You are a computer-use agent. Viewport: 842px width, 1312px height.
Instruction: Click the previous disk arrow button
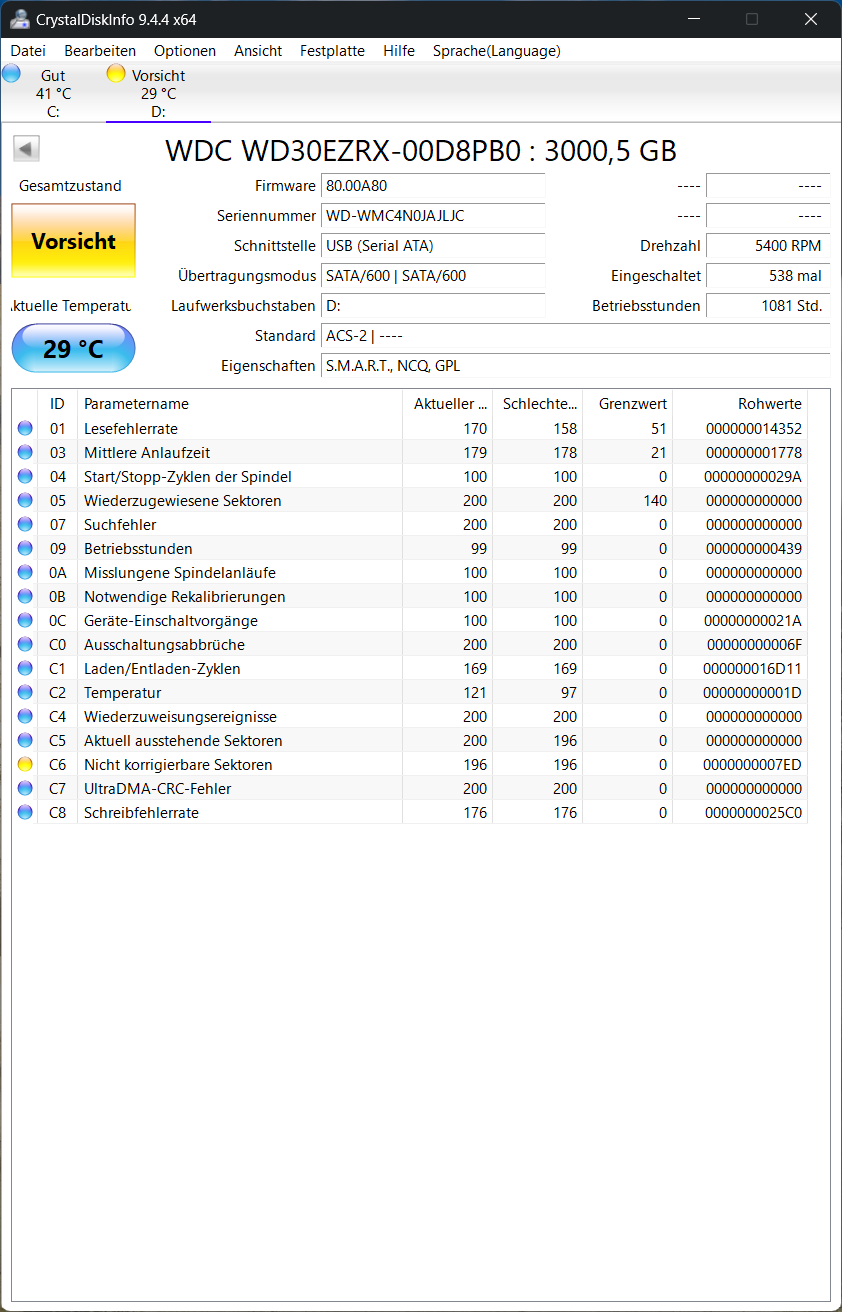pos(26,149)
